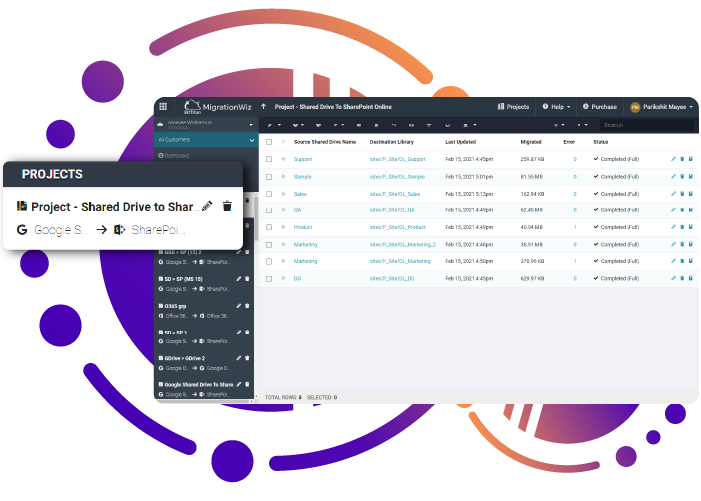Sort by Last Updated column
Image resolution: width=701 pixels, height=501 pixels.
coord(460,142)
